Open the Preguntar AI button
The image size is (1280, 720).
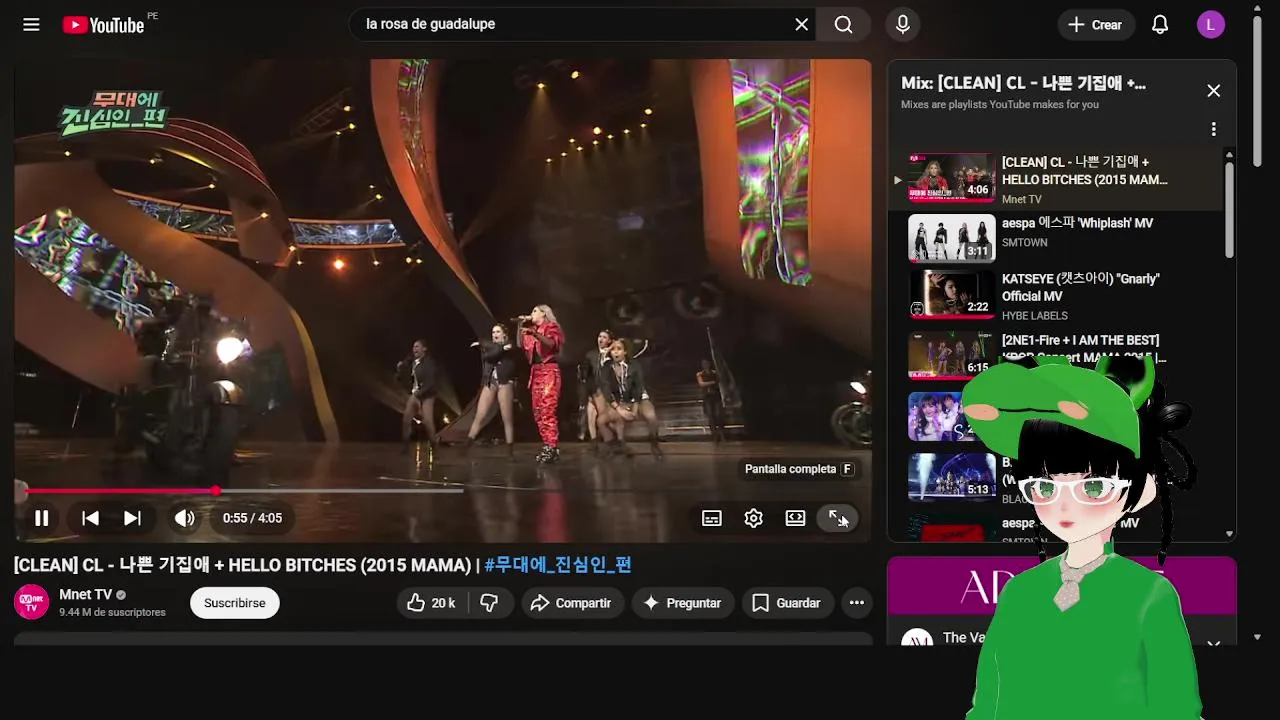coord(682,603)
